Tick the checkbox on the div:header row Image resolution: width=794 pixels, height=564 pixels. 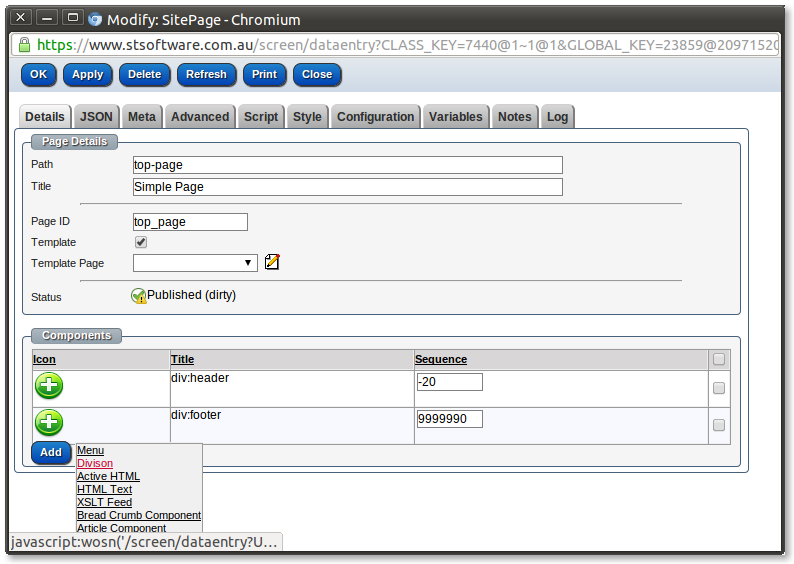pos(718,388)
